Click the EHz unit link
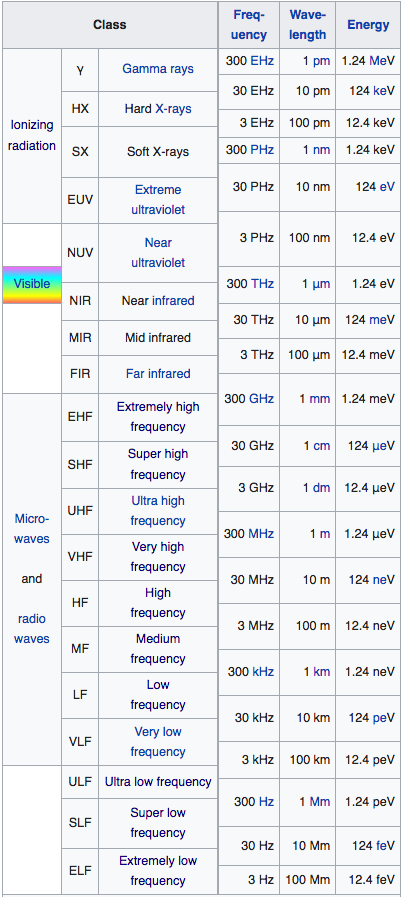Viewport: 402px width, 897px height. pyautogui.click(x=262, y=61)
